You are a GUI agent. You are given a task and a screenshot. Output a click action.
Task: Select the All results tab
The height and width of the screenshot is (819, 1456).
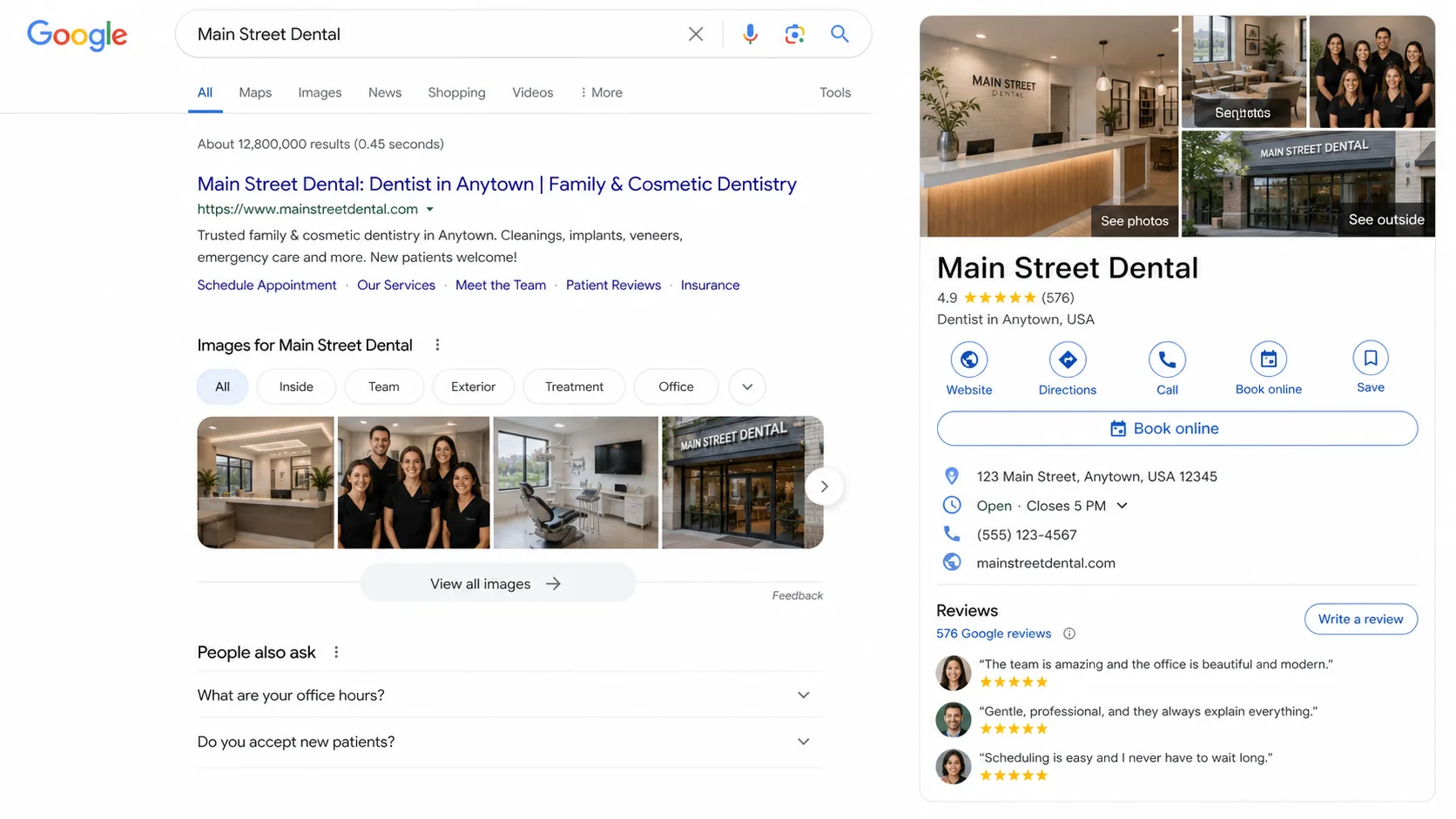(x=205, y=92)
